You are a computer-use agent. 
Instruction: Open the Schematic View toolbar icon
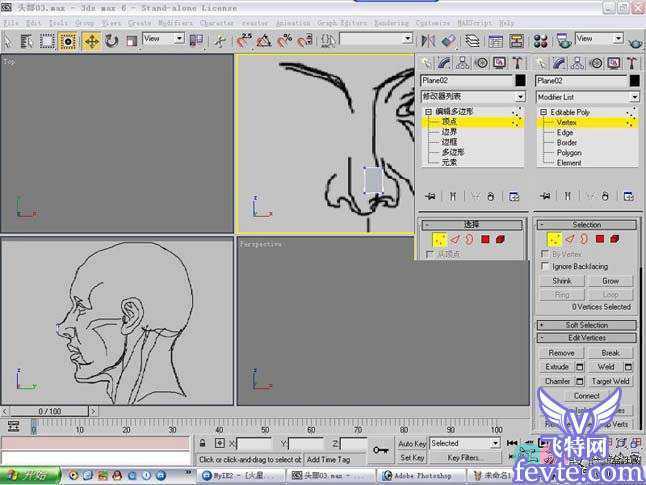pyautogui.click(x=516, y=41)
